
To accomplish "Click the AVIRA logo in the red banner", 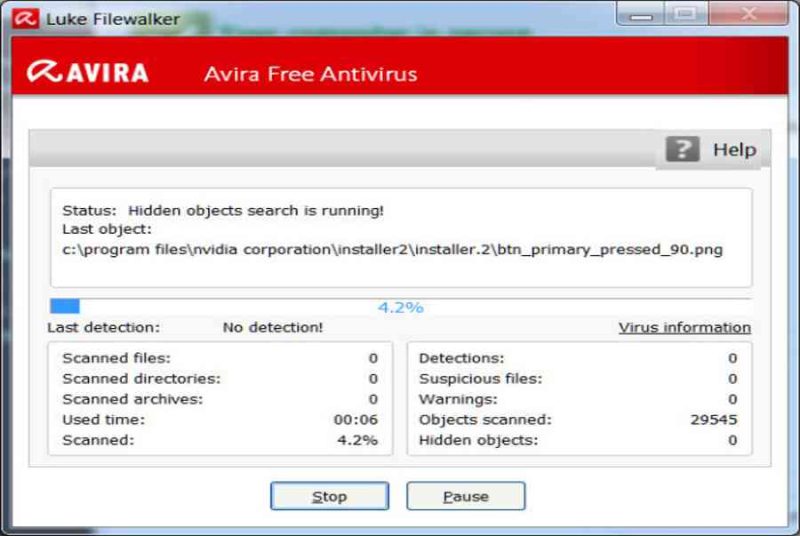I will coord(88,72).
